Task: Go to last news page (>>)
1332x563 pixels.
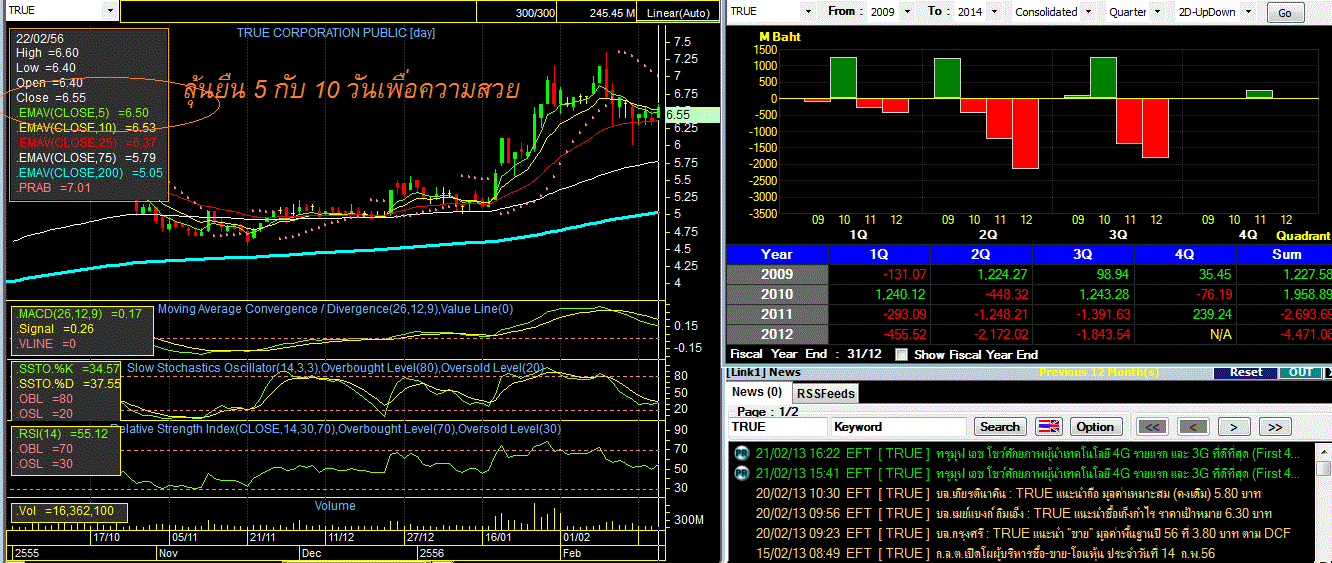Action: point(1275,427)
